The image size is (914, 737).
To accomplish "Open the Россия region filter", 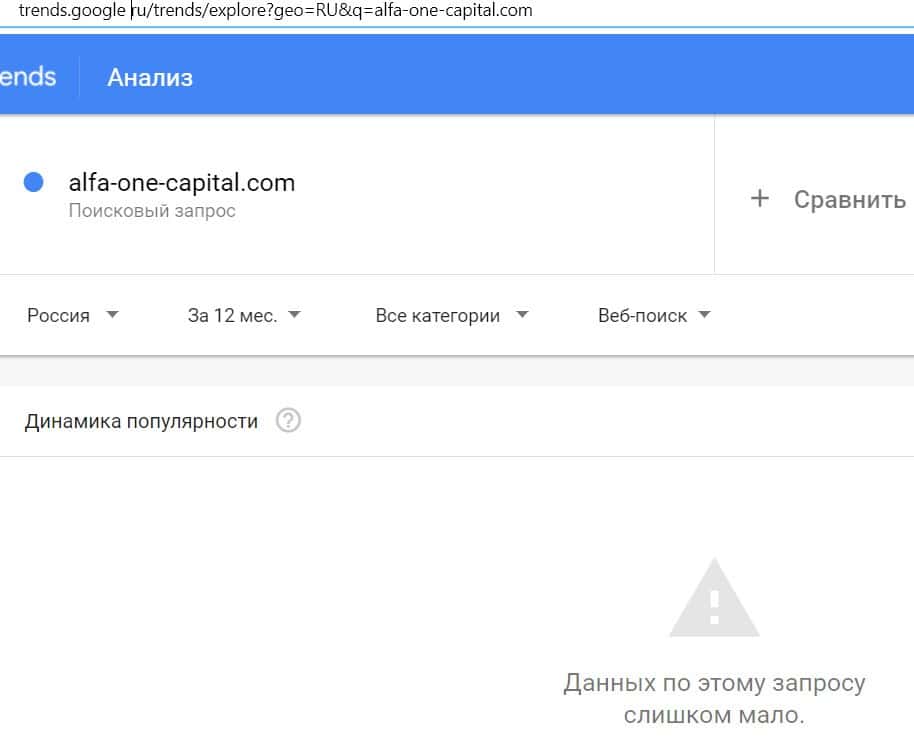I will click(x=59, y=316).
